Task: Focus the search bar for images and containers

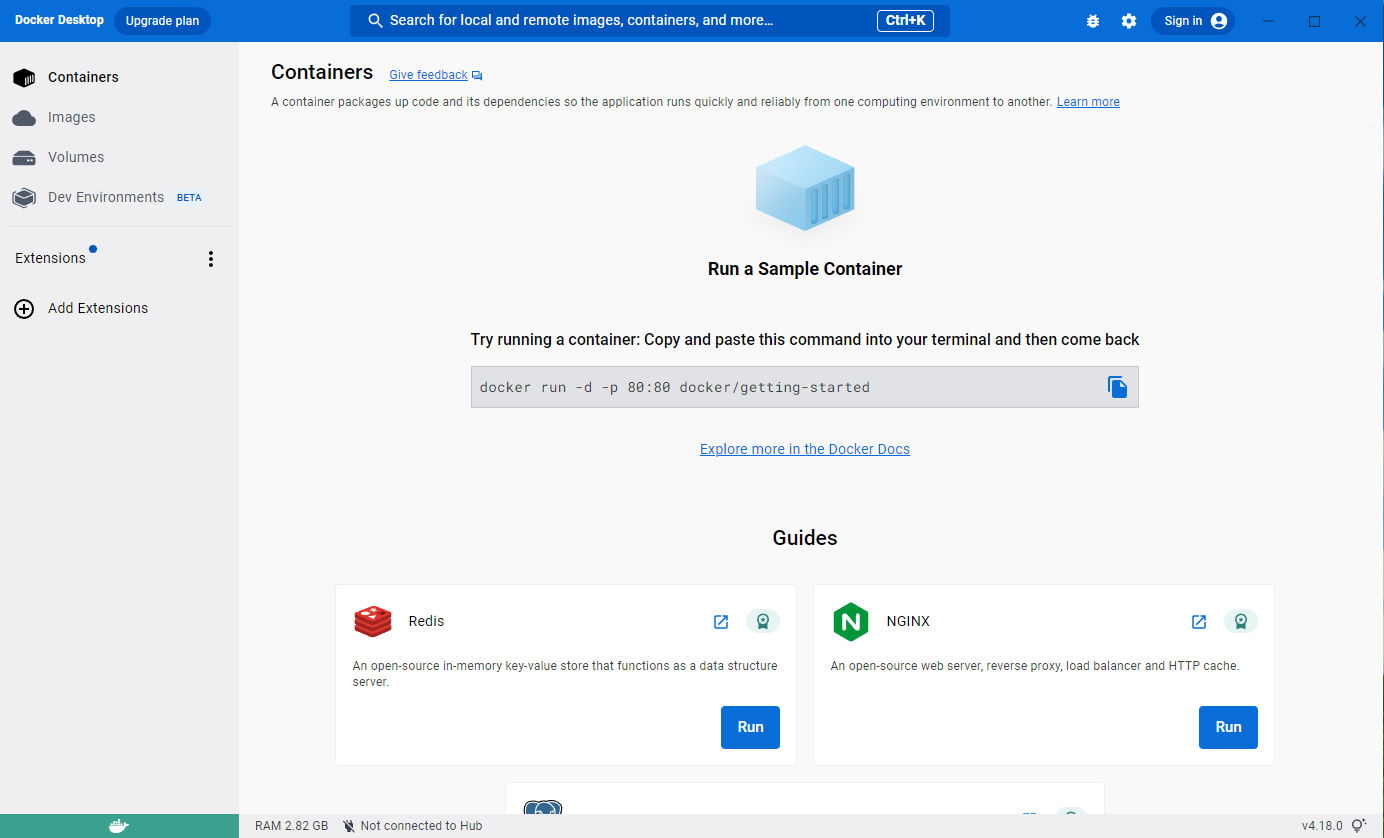Action: coord(650,20)
